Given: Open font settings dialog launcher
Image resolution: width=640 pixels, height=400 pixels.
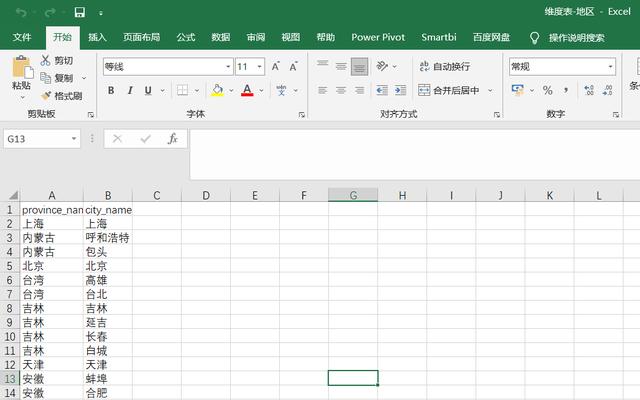Looking at the screenshot, I should [x=302, y=115].
